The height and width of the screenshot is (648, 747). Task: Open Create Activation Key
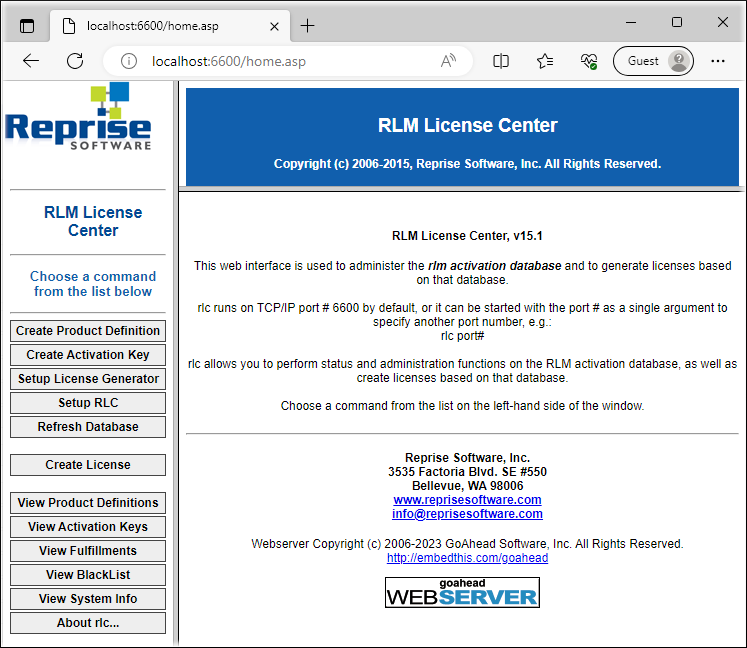88,354
